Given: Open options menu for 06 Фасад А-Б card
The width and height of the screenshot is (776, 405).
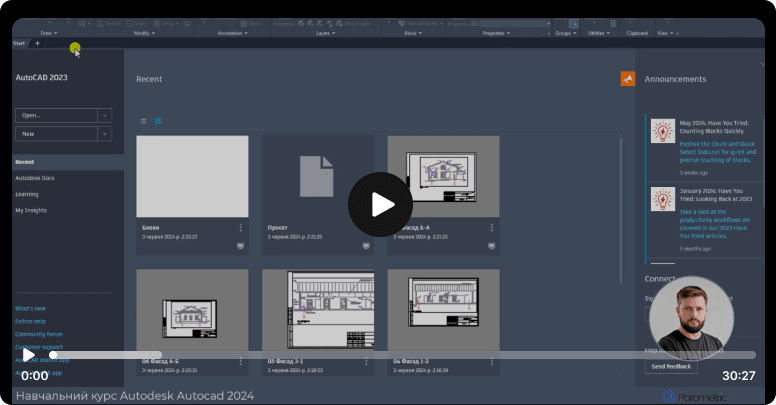Looking at the screenshot, I should (x=241, y=362).
